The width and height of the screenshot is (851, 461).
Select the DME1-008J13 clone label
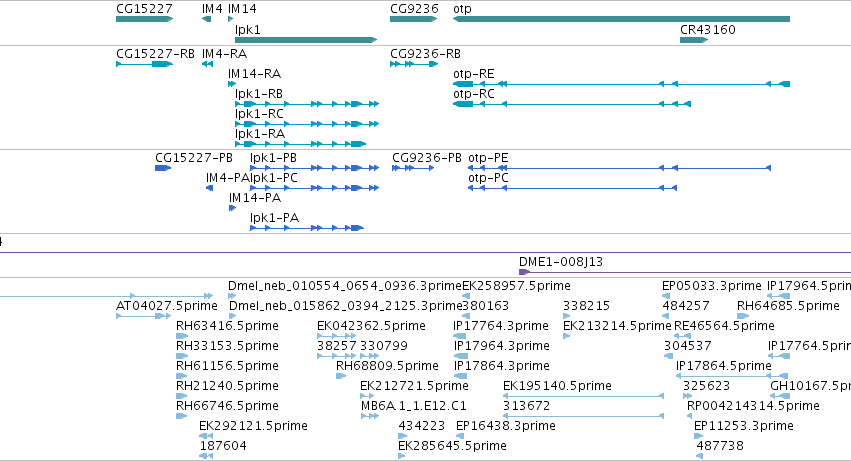point(561,262)
